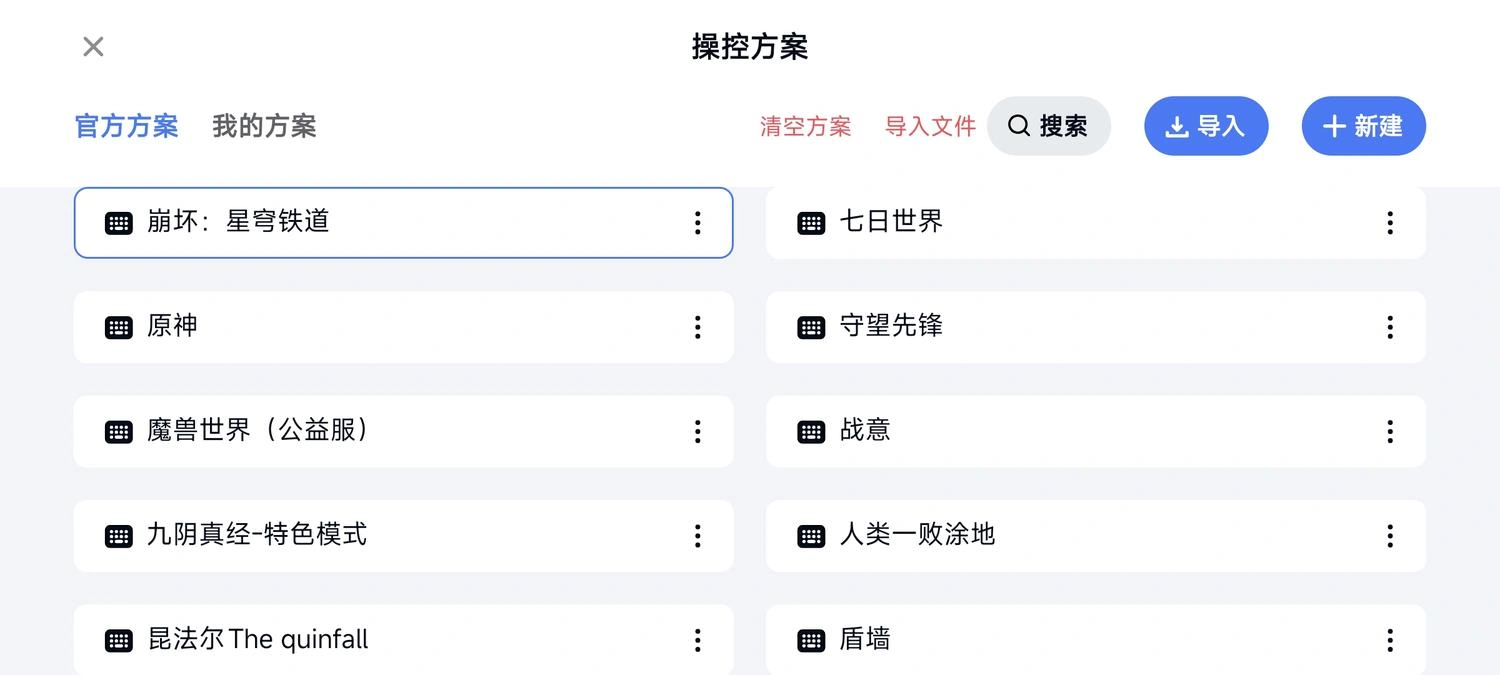Open the options menu for 人类一败涂地

coord(1389,536)
